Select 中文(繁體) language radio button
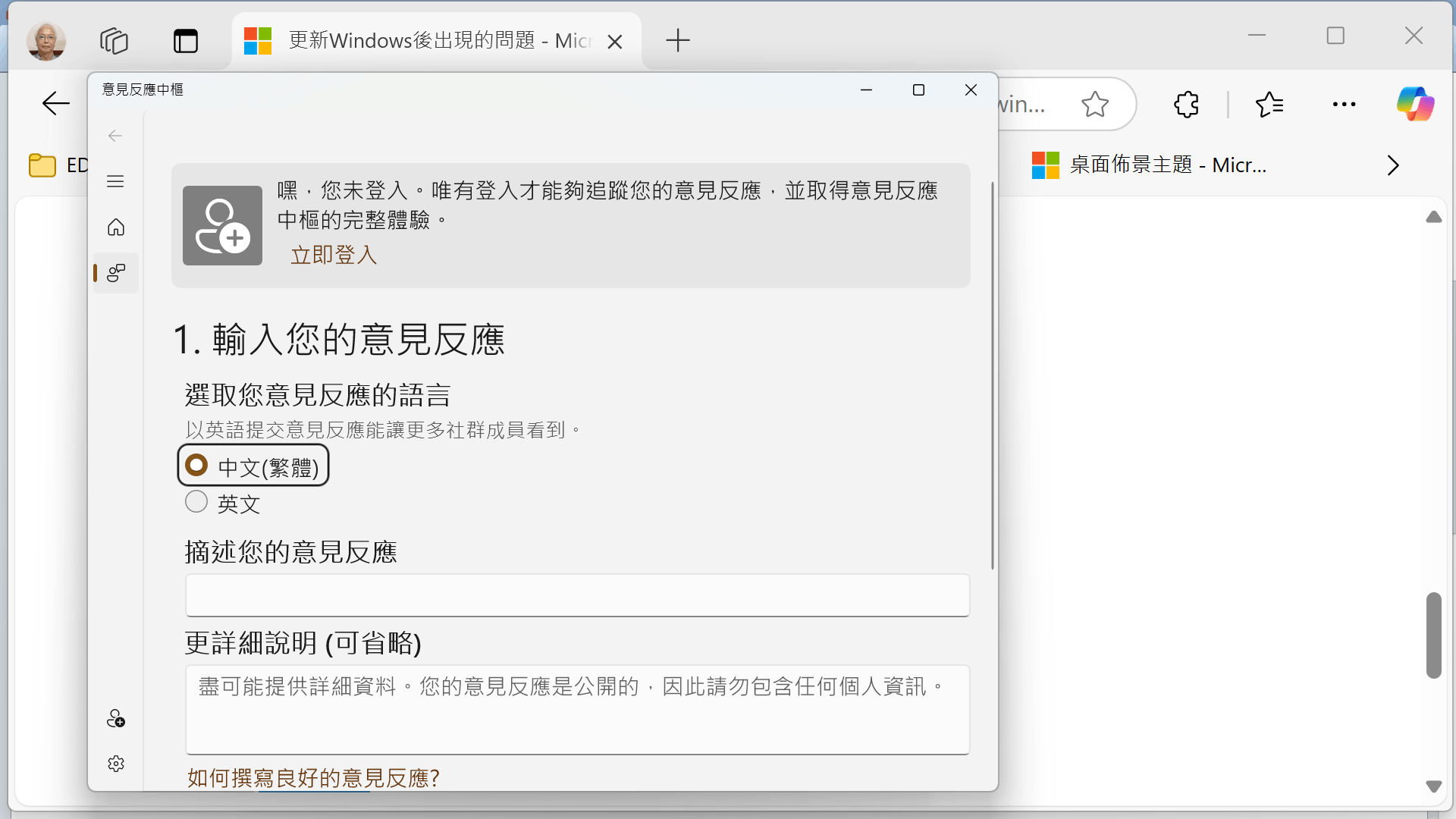This screenshot has width=1456, height=819. (197, 465)
